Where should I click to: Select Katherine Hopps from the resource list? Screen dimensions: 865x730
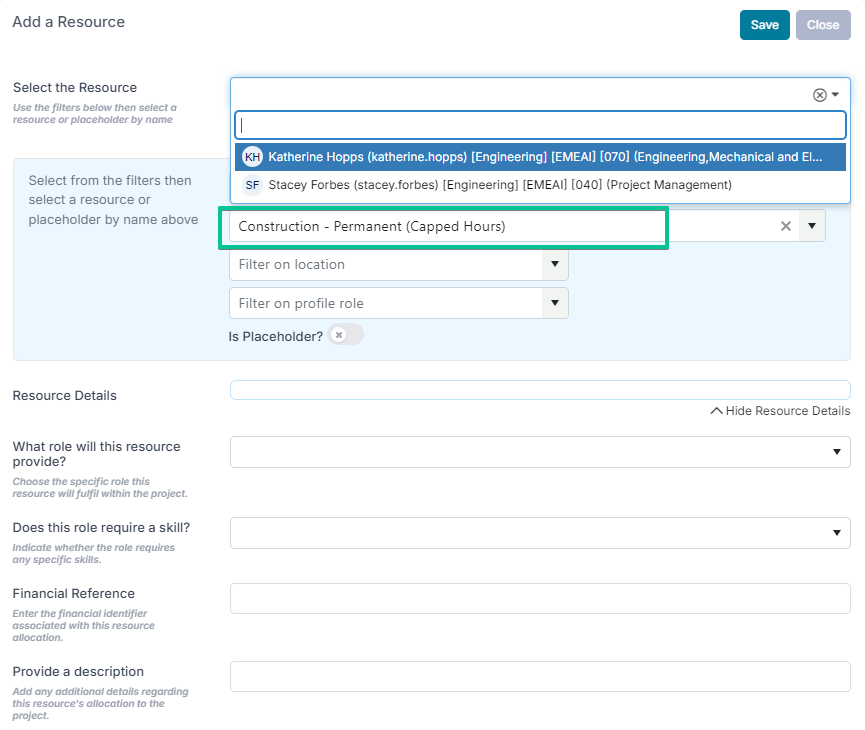pos(540,157)
